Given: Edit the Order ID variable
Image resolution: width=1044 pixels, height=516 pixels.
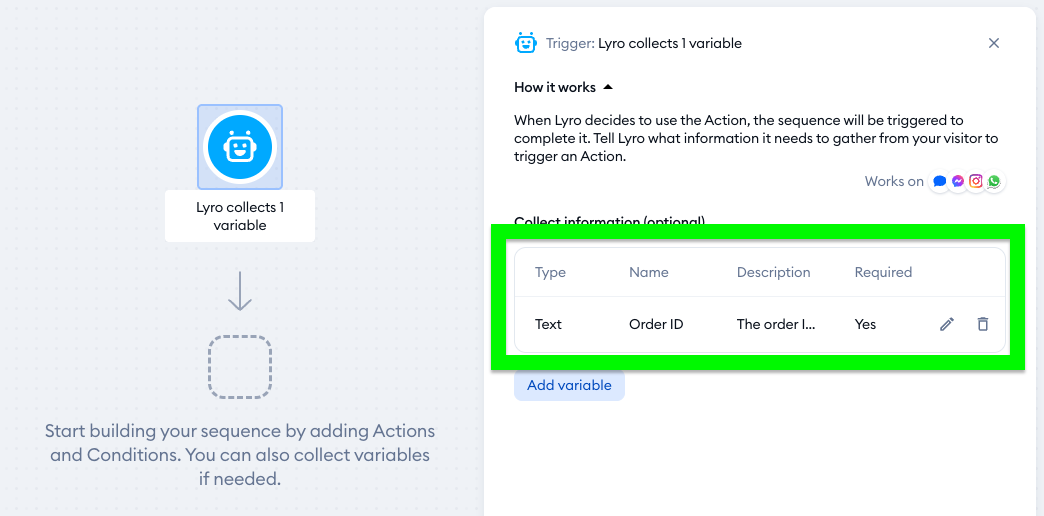Looking at the screenshot, I should 947,324.
